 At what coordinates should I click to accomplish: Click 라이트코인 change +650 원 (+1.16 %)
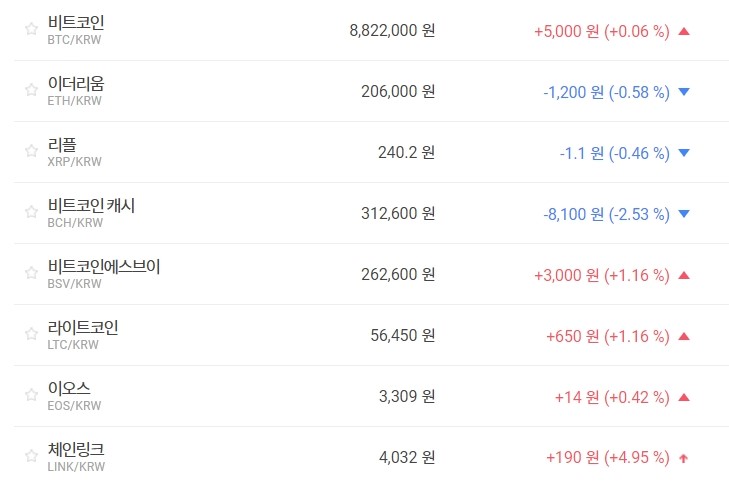(x=607, y=336)
